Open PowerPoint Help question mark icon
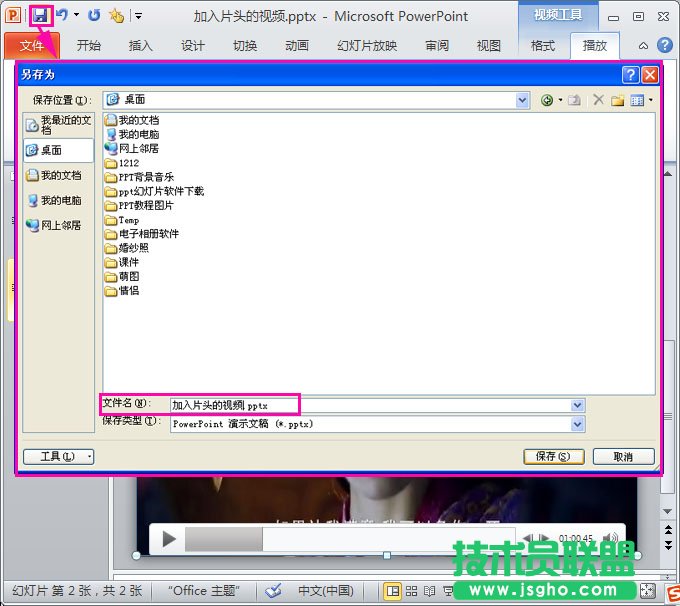The image size is (680, 606). [x=665, y=45]
